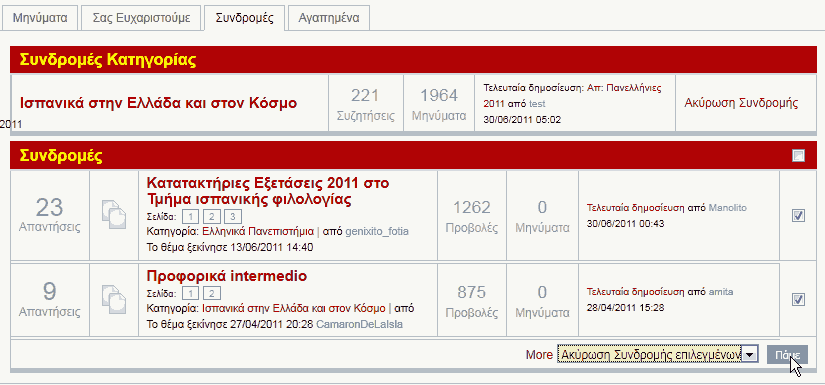Screen dimensions: 825x385
Task: Open the Προφορικά intermedio topic
Action: tap(227, 276)
